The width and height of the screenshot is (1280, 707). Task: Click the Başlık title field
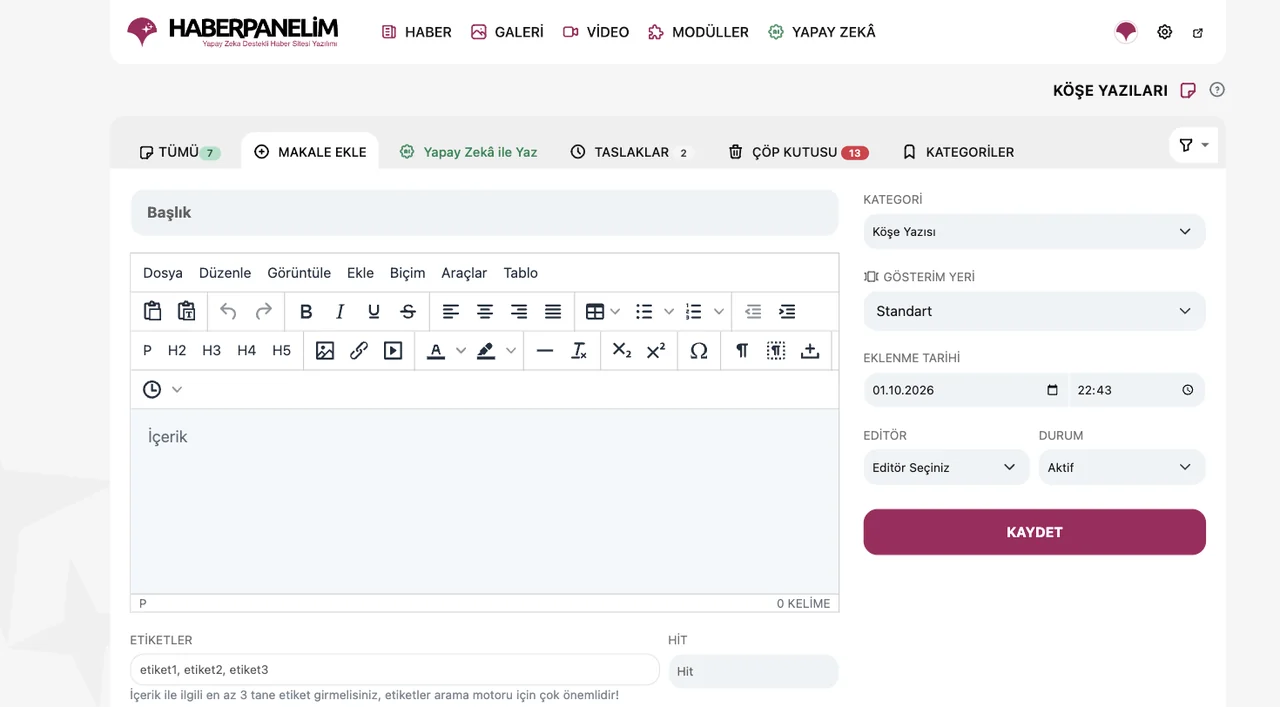pos(484,212)
